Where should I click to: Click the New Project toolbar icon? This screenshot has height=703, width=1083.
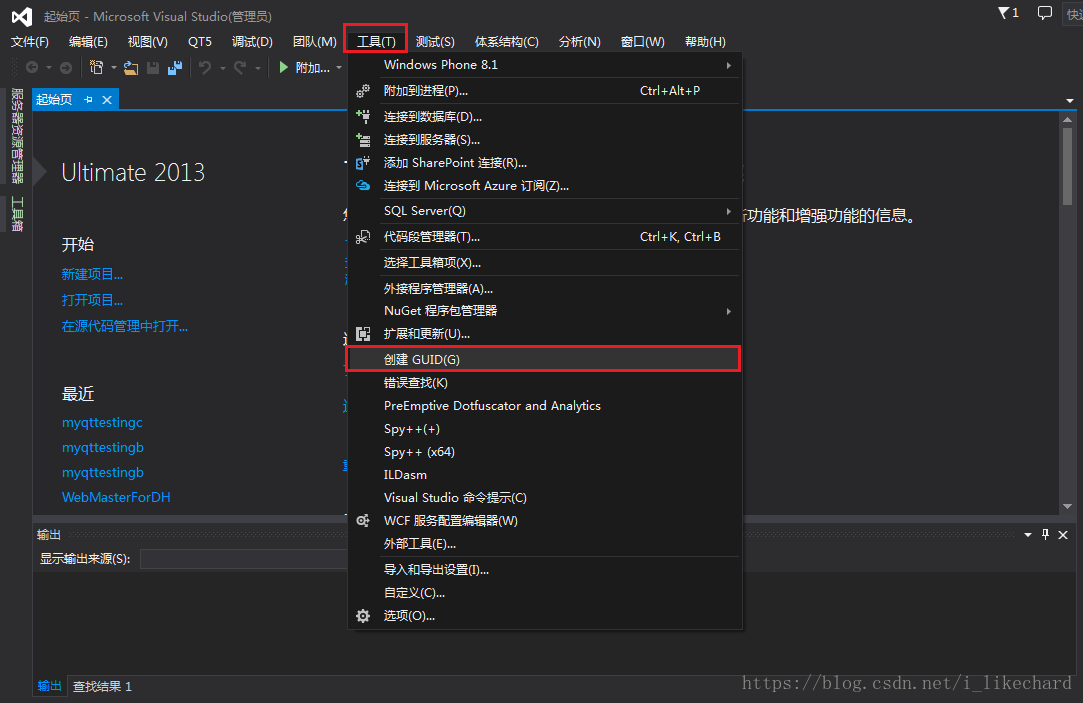click(x=97, y=67)
